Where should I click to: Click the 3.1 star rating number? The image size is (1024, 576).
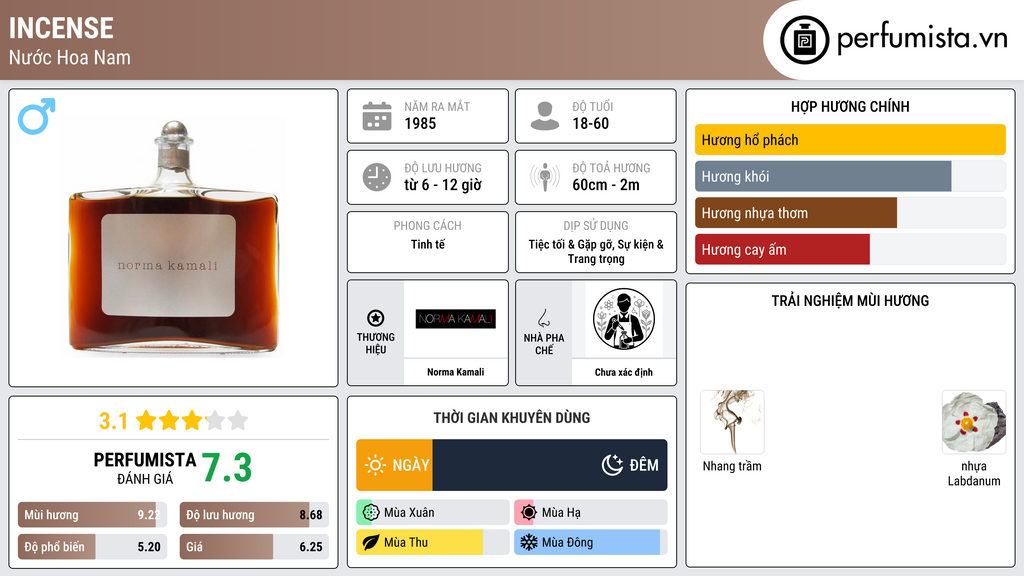click(x=113, y=421)
